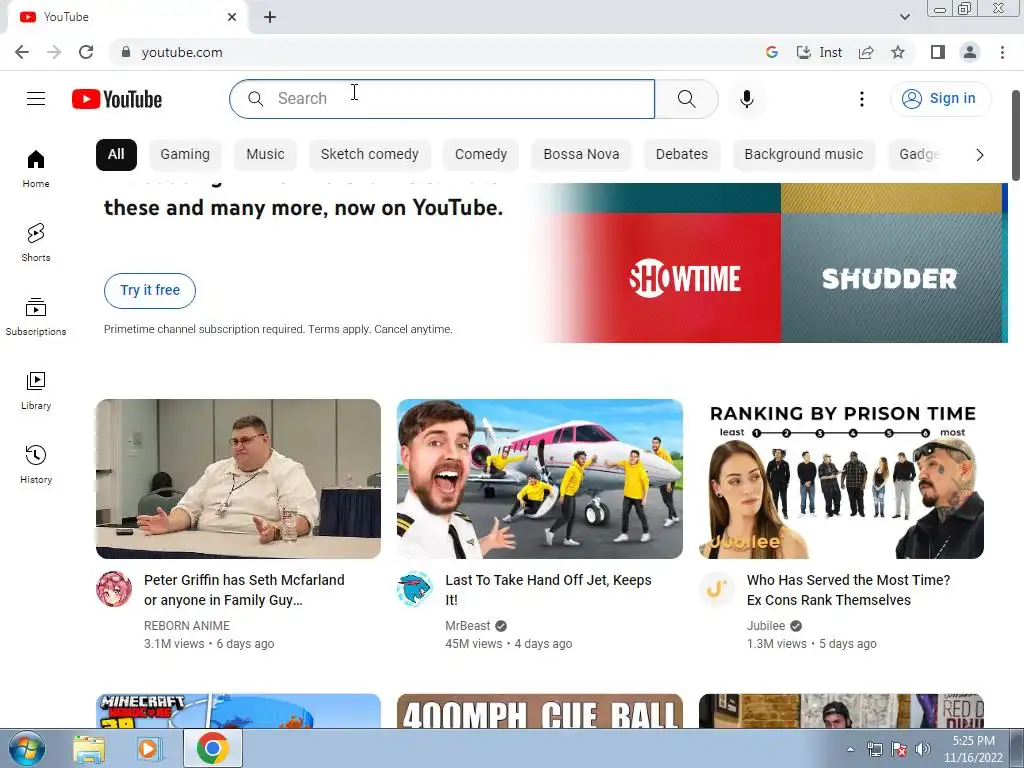Click the youtube.com address bar
The height and width of the screenshot is (768, 1024).
pyautogui.click(x=438, y=52)
